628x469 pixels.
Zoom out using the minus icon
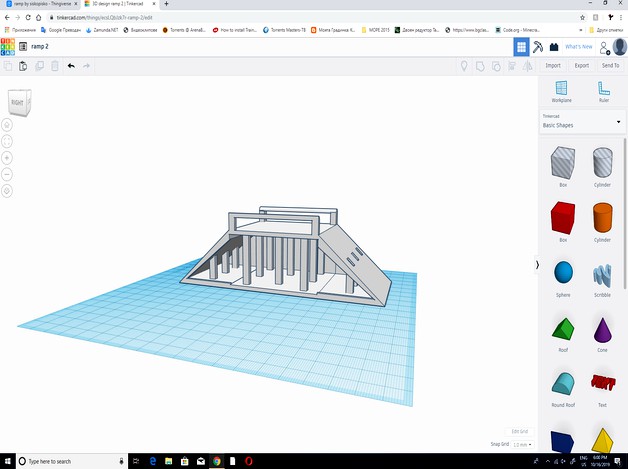tap(8, 174)
